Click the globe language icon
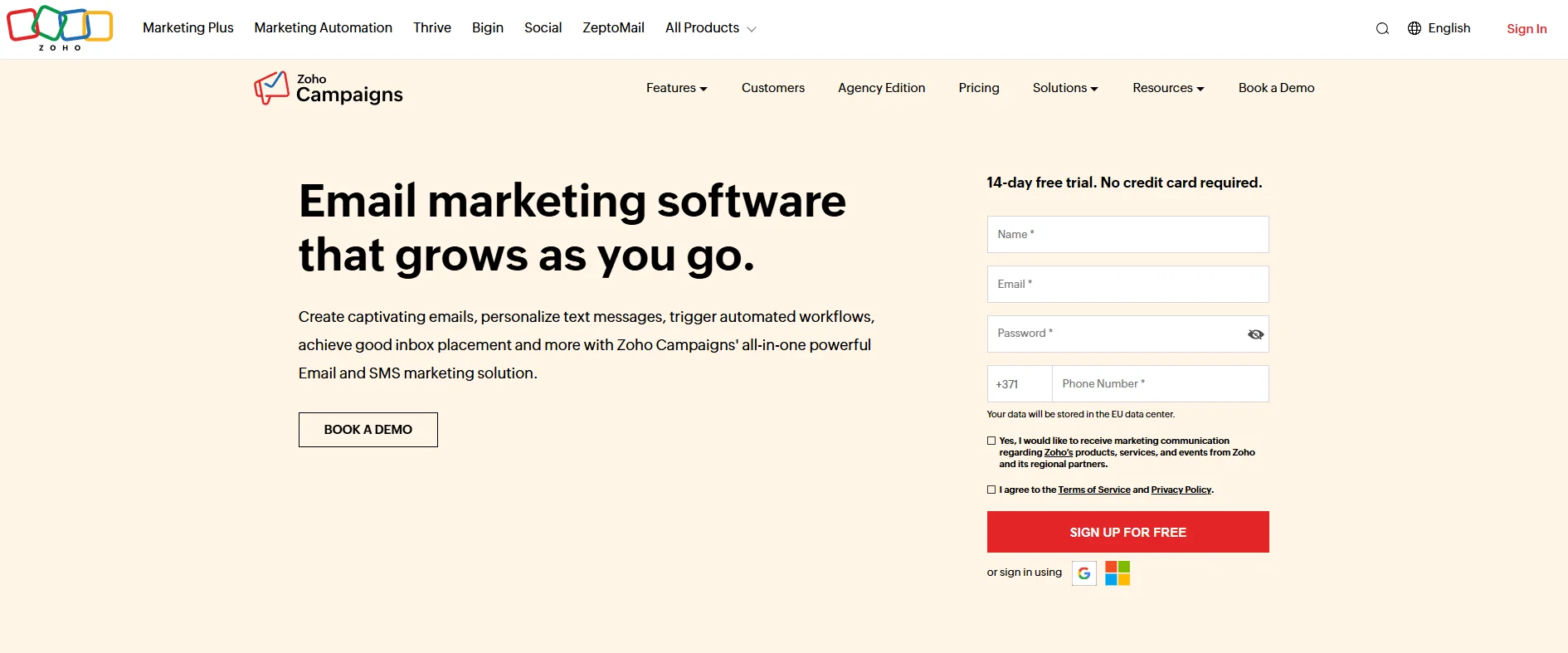The height and width of the screenshot is (653, 1568). pos(1415,28)
